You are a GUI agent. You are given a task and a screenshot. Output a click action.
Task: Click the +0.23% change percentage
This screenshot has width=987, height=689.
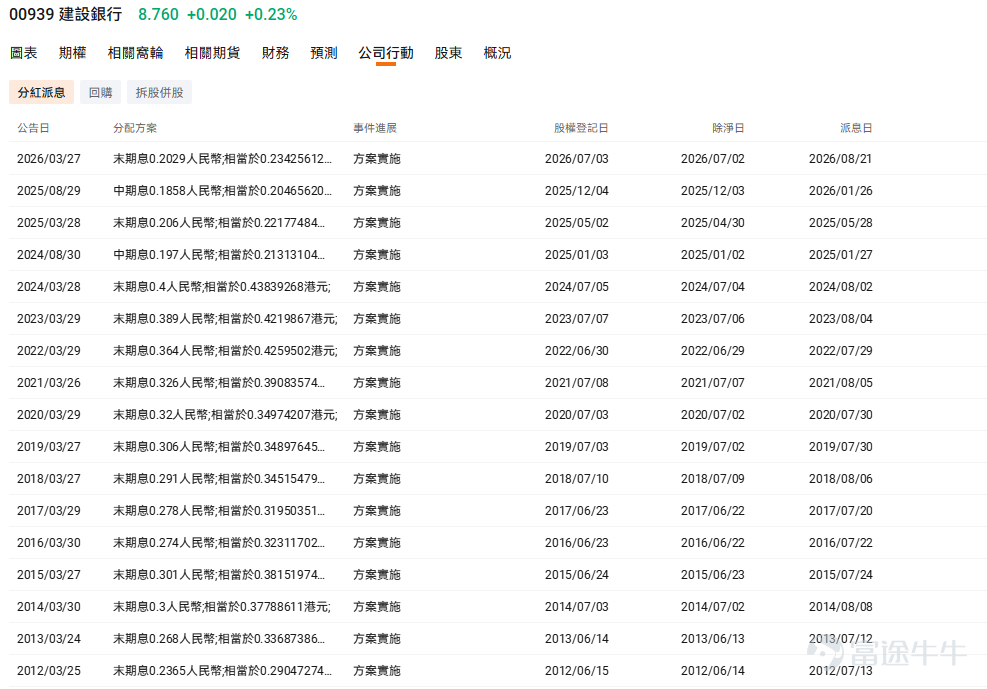click(271, 14)
